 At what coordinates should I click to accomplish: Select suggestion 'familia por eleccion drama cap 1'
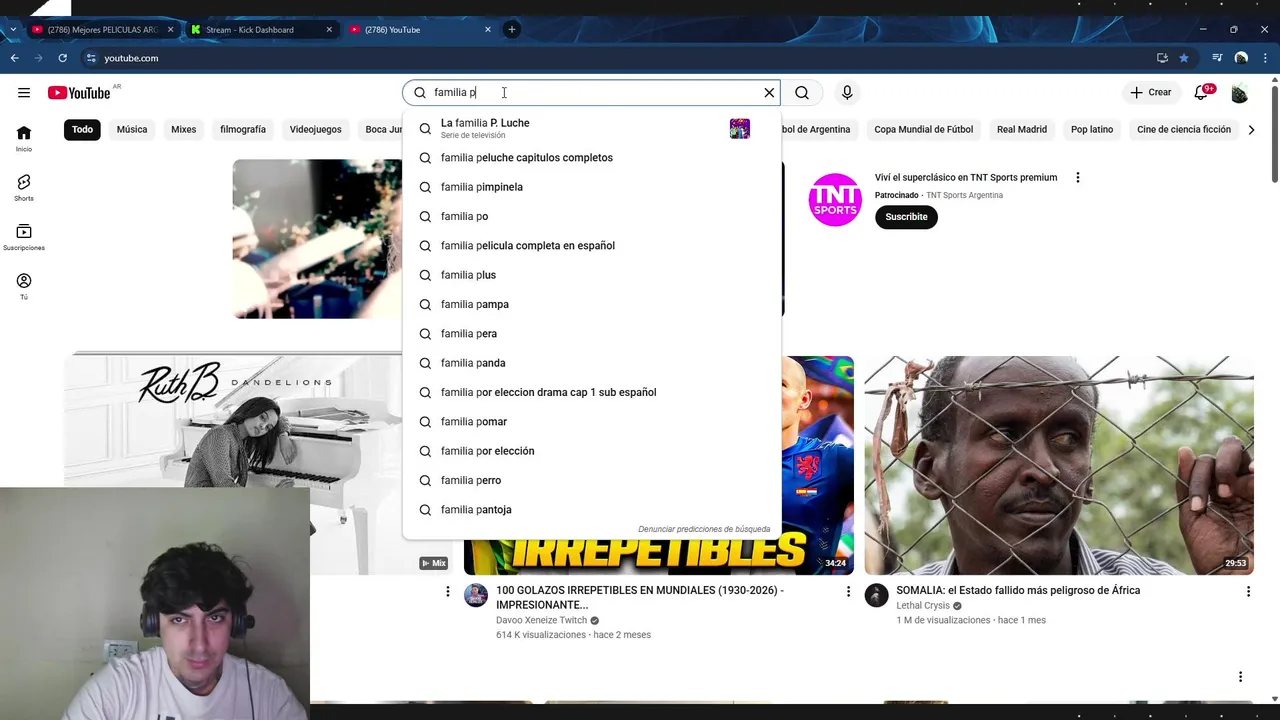[x=591, y=392]
